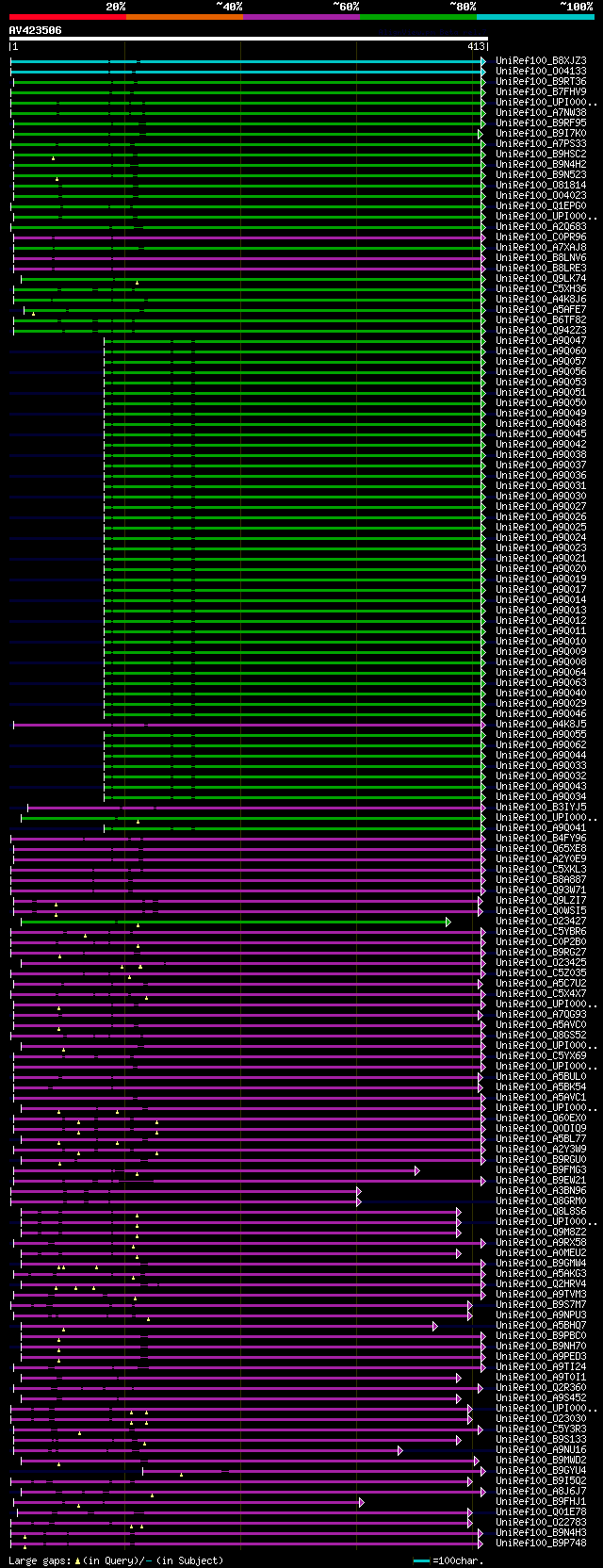Select the UniRef100_B9N523 label
Screen dimensions: 603x1568
click(x=541, y=174)
